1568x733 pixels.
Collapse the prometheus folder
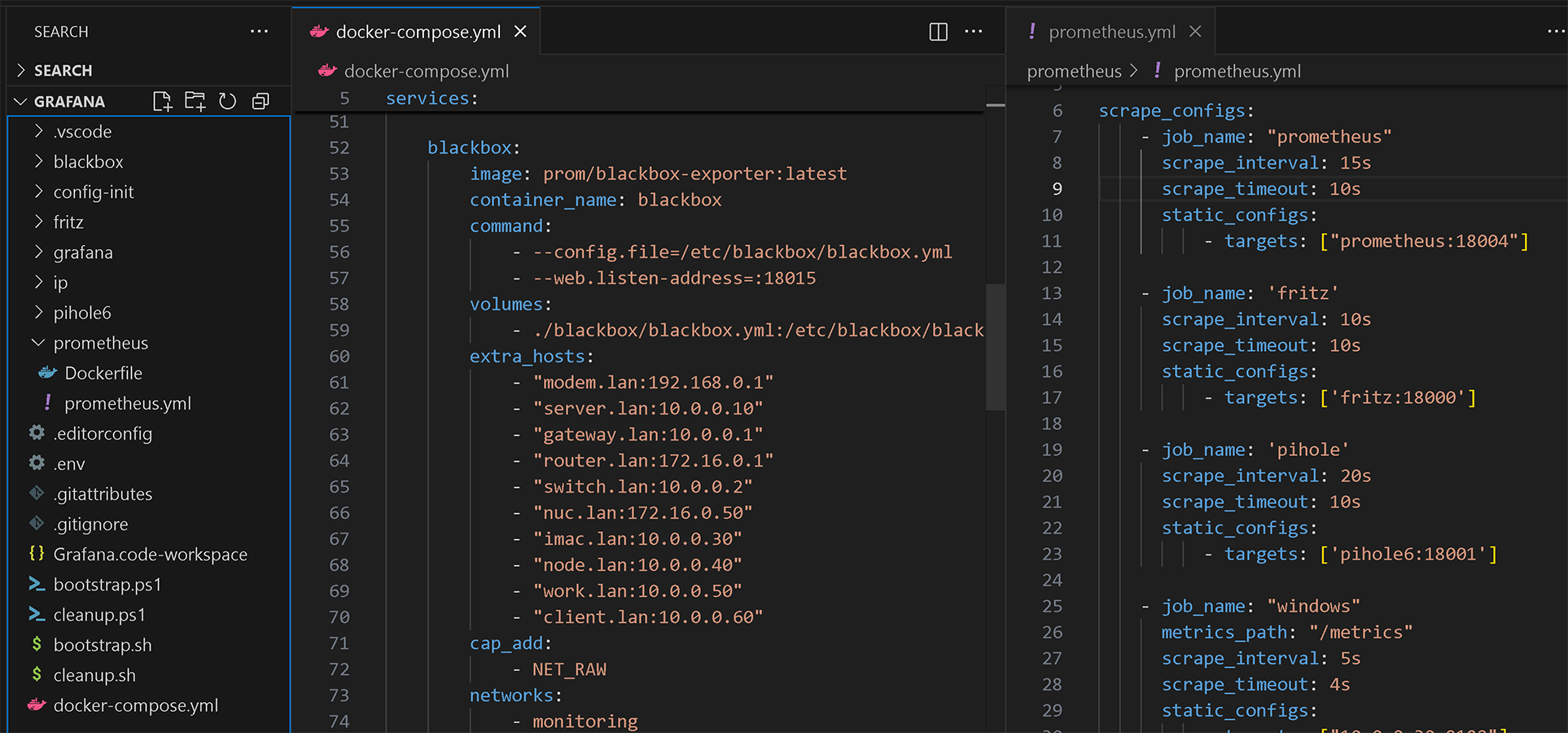click(x=100, y=343)
